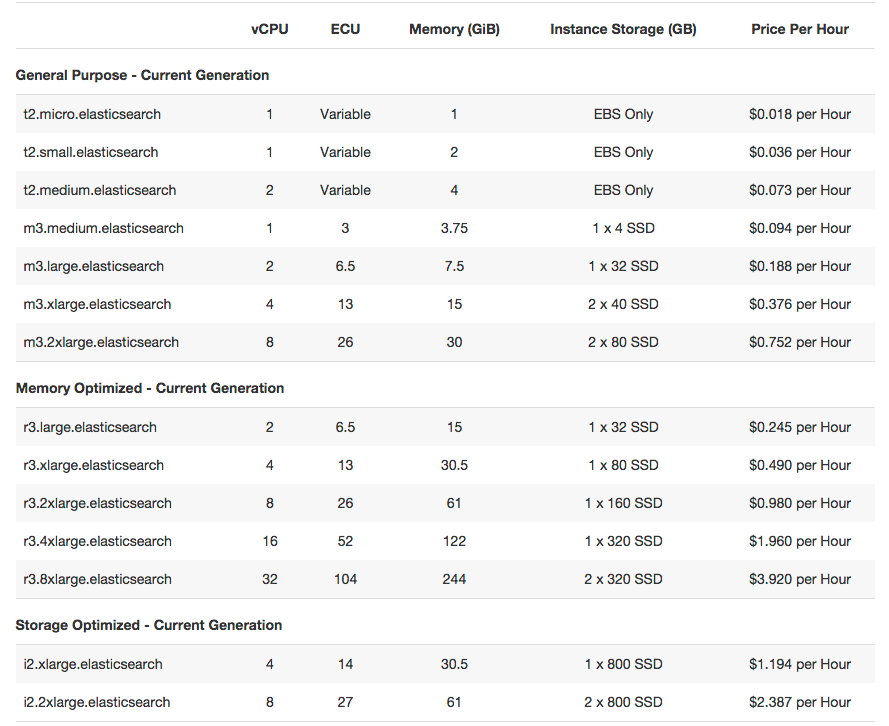Click the $0.036 per Hour price
Image resolution: width=889 pixels, height=726 pixels.
click(x=799, y=152)
